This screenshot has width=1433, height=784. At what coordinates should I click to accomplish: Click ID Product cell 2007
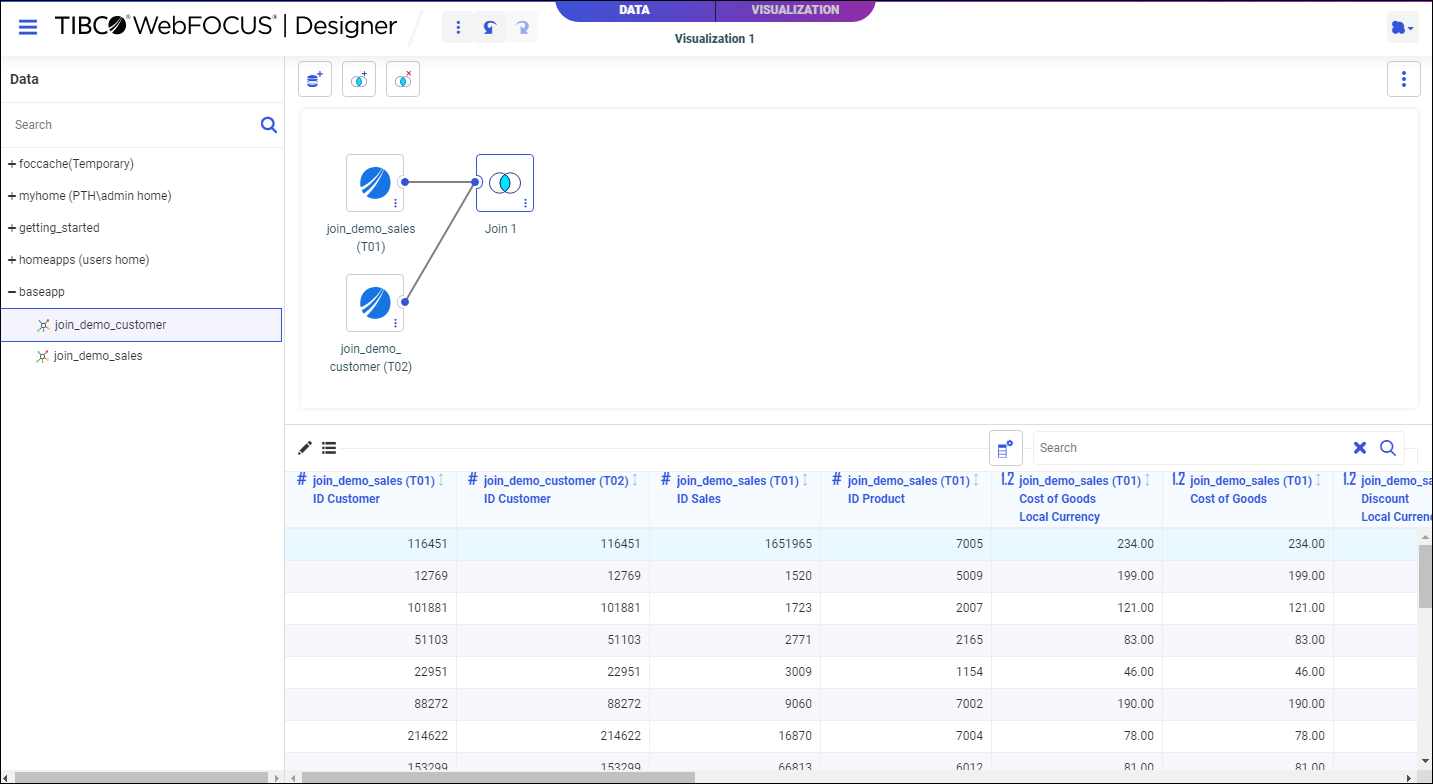[x=906, y=608]
